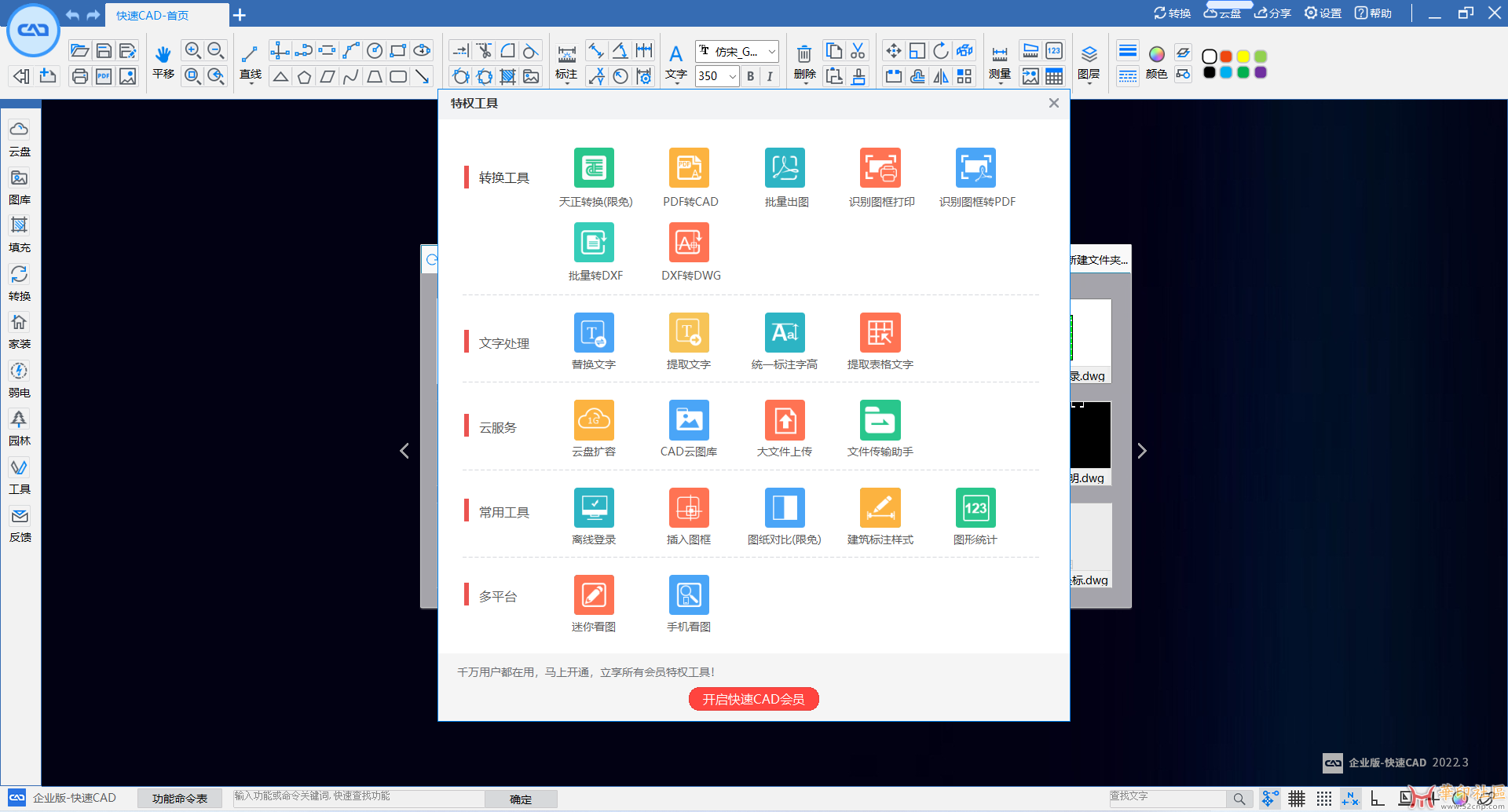Open the 离线登录 offline login tool
Image resolution: width=1508 pixels, height=812 pixels.
click(x=595, y=517)
